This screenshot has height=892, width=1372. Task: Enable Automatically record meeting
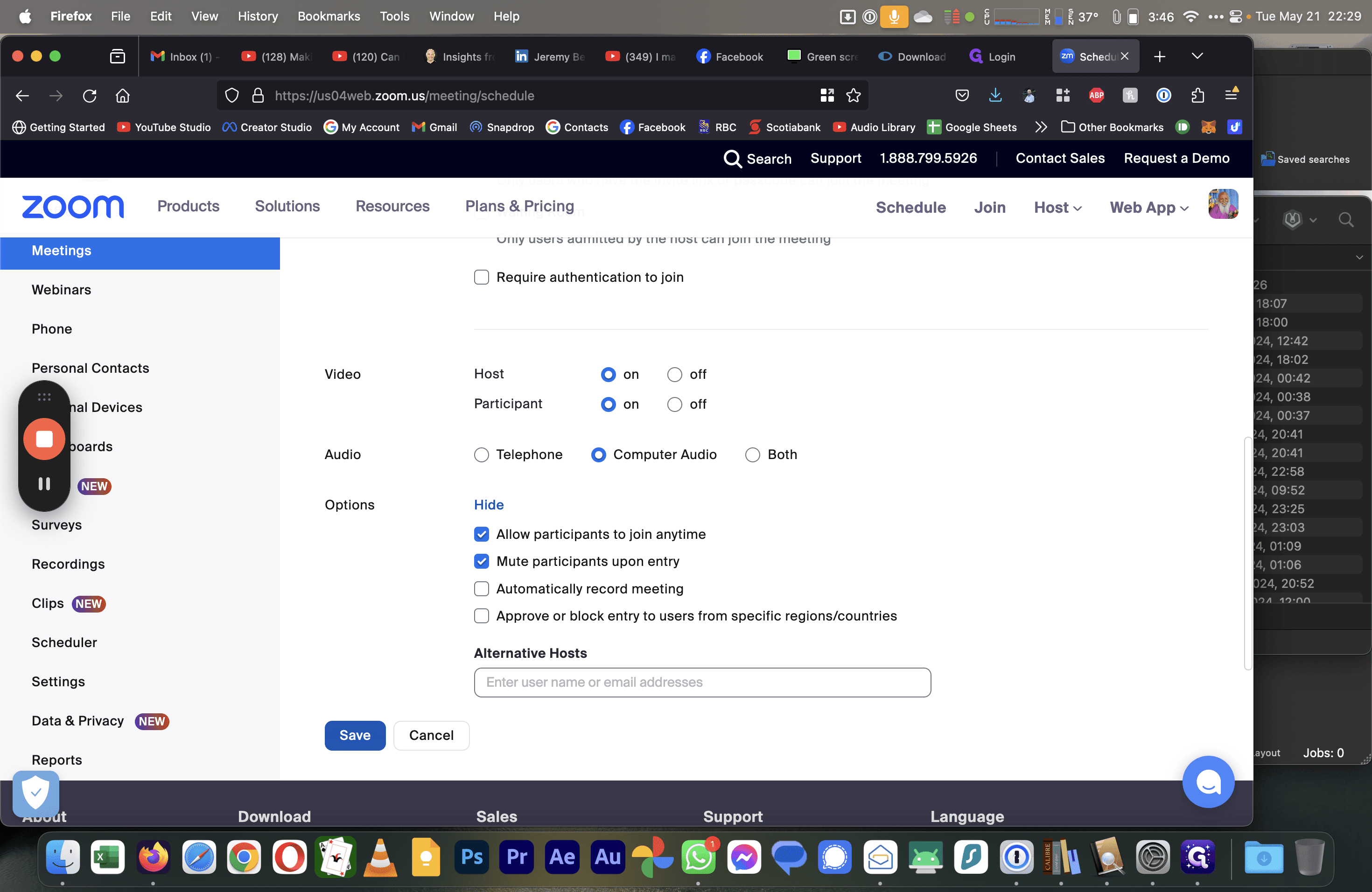click(481, 589)
